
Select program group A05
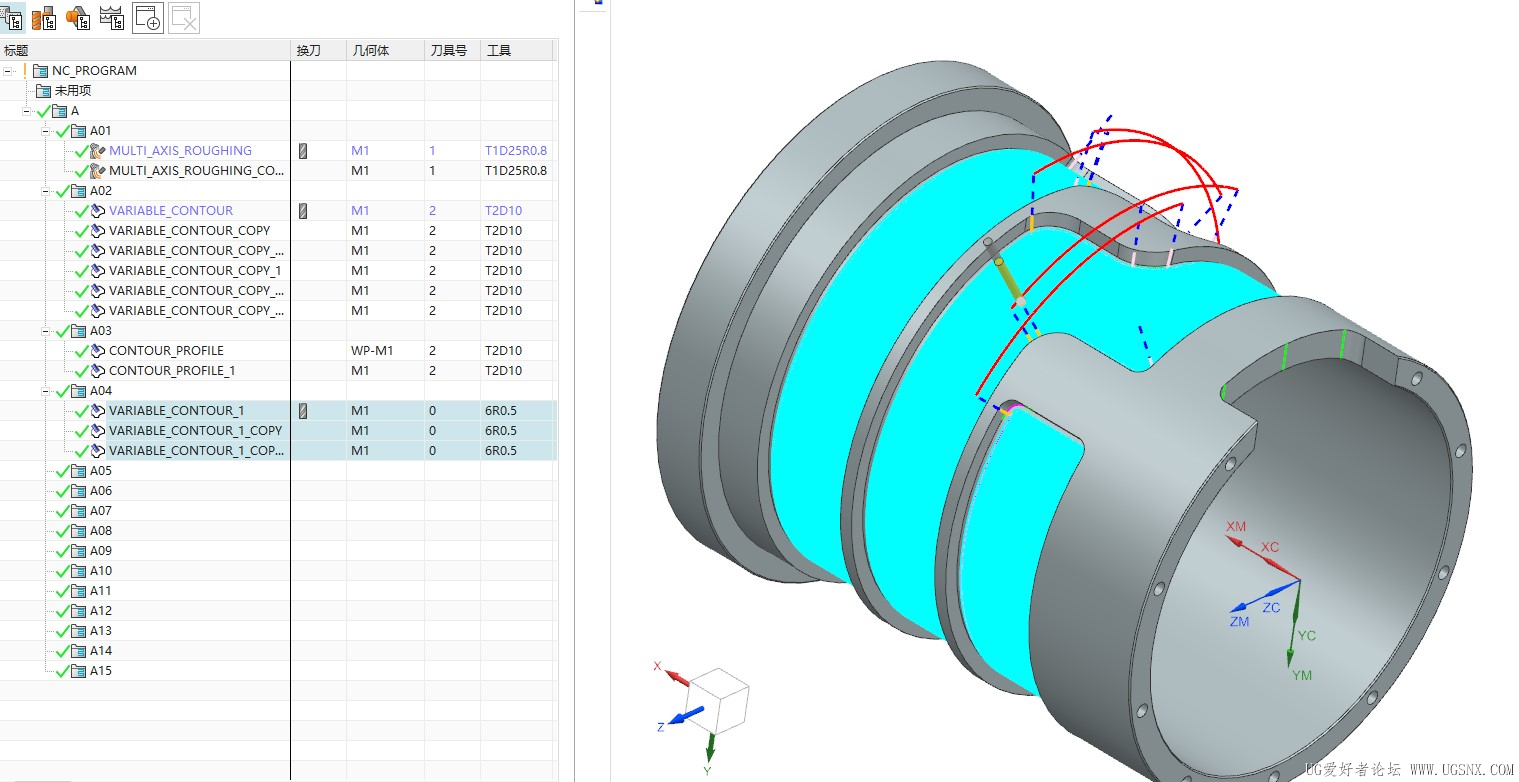(x=101, y=471)
